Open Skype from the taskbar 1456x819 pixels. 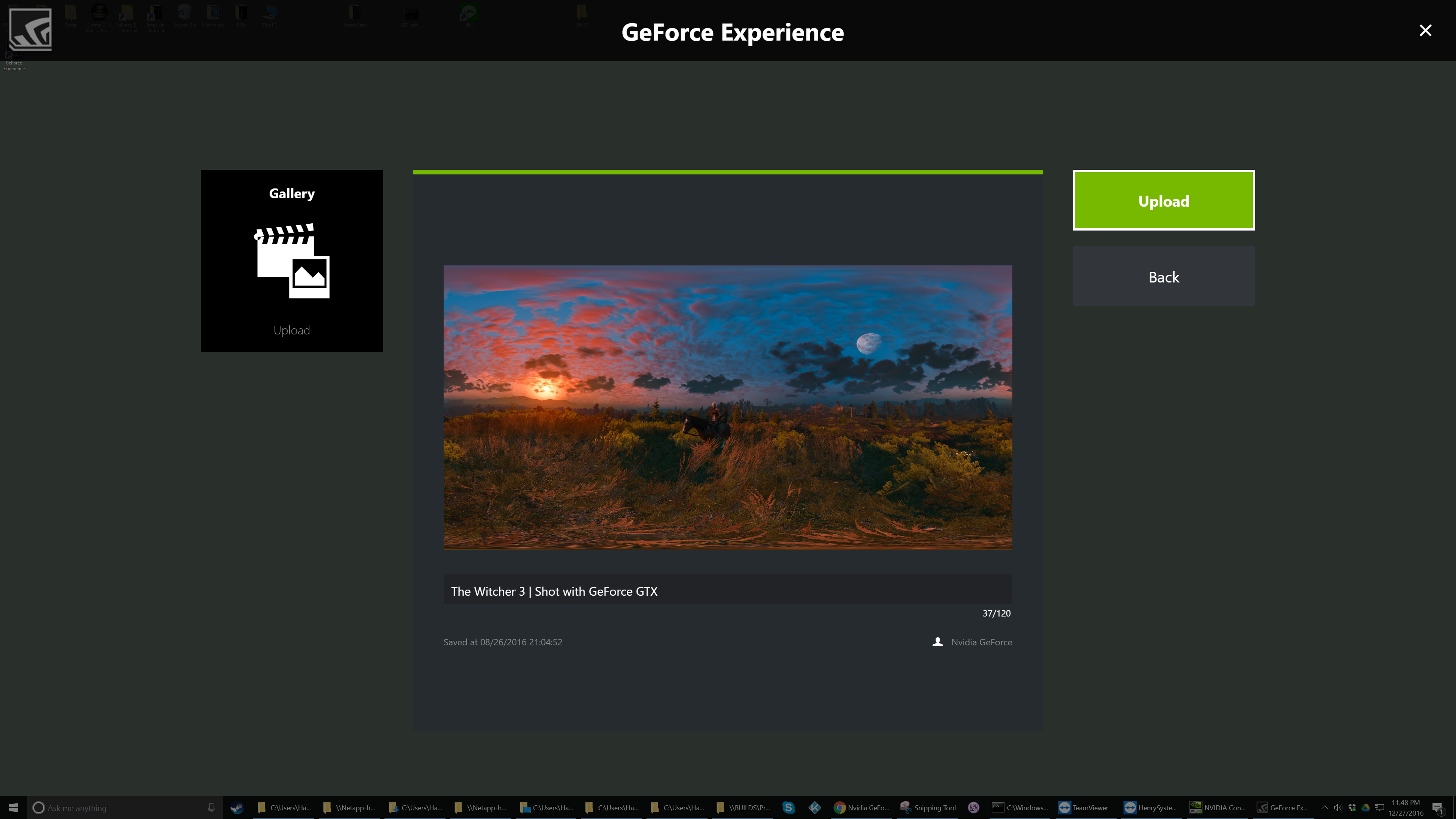(789, 808)
